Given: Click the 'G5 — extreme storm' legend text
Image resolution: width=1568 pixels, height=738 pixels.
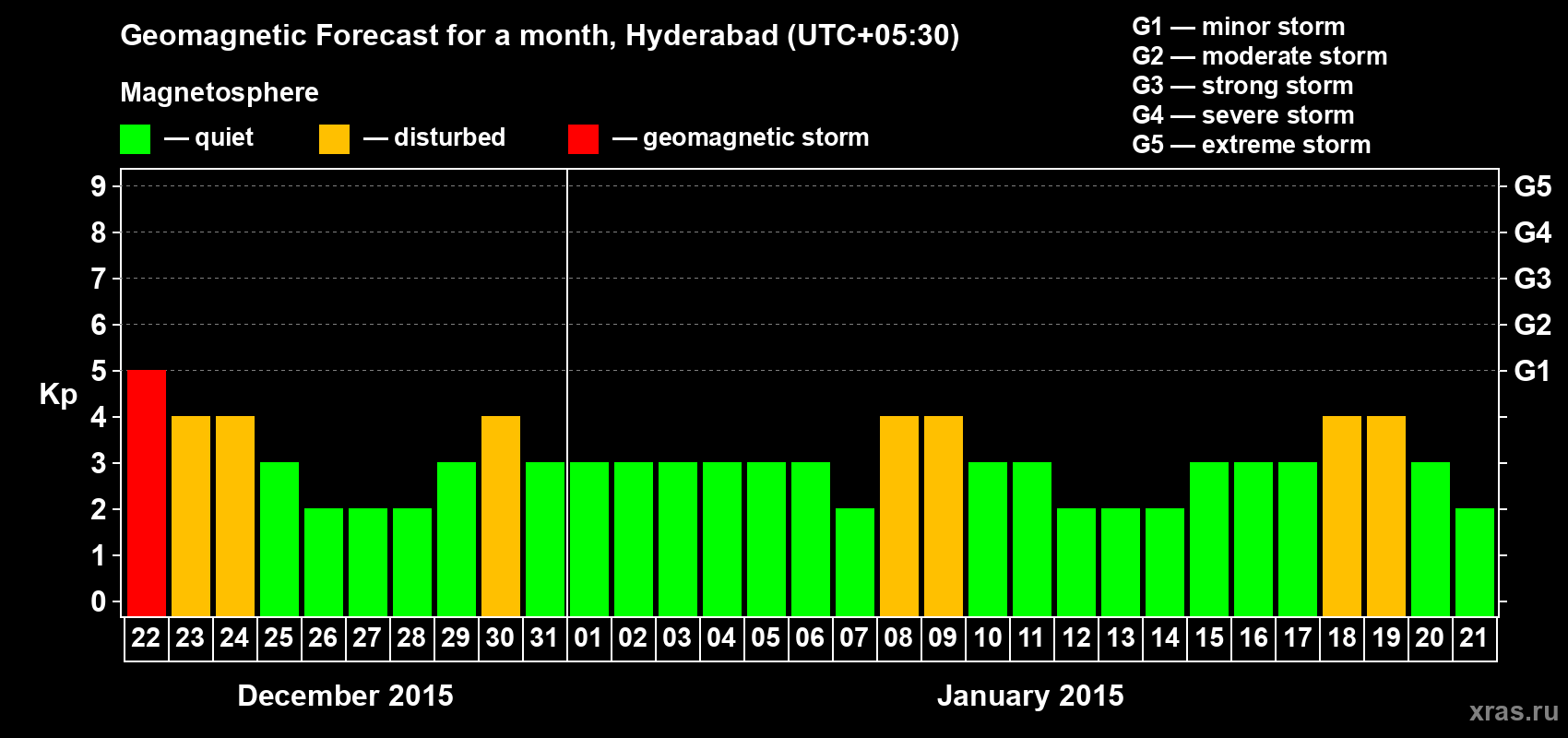Looking at the screenshot, I should [x=1252, y=145].
